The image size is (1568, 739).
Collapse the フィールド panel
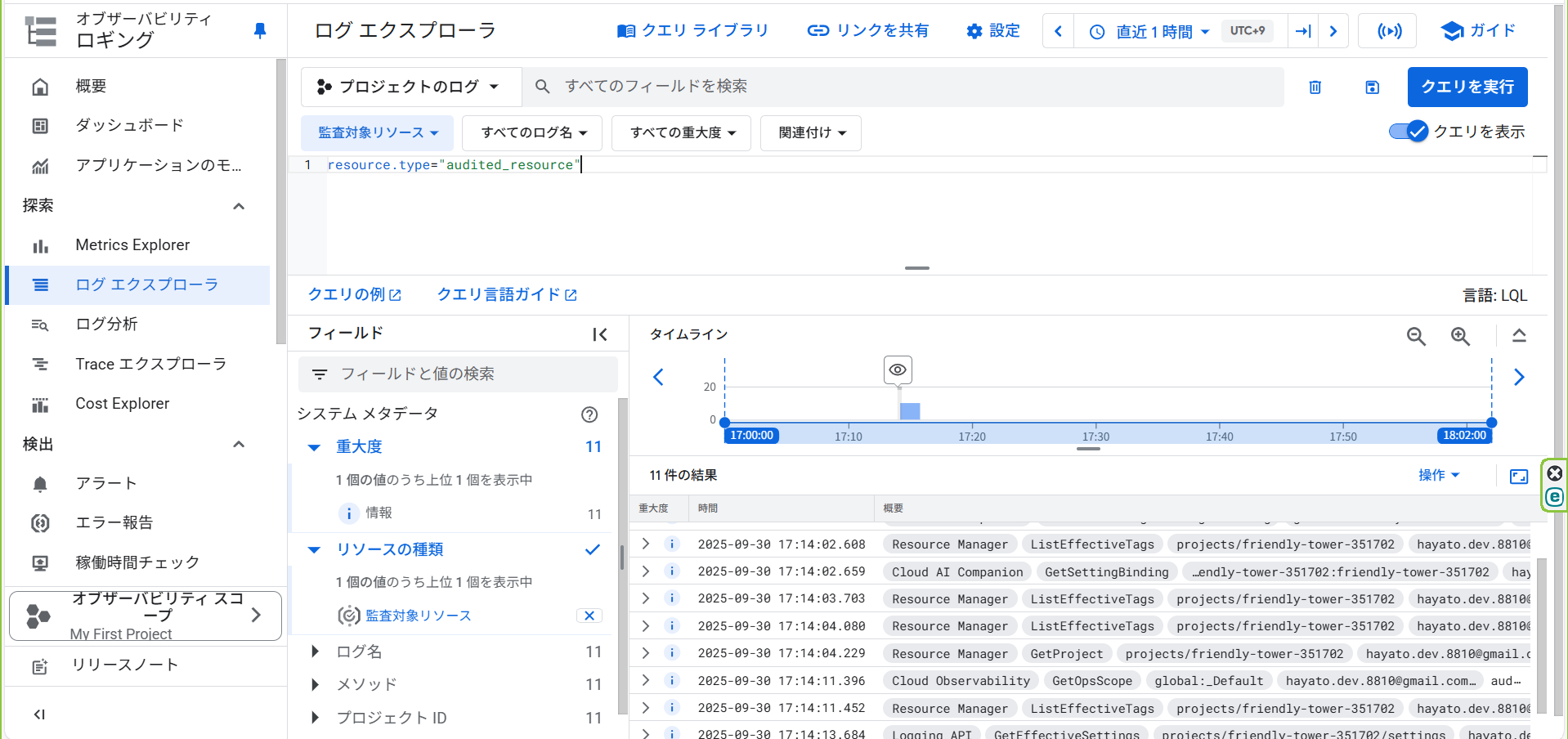pyautogui.click(x=600, y=334)
